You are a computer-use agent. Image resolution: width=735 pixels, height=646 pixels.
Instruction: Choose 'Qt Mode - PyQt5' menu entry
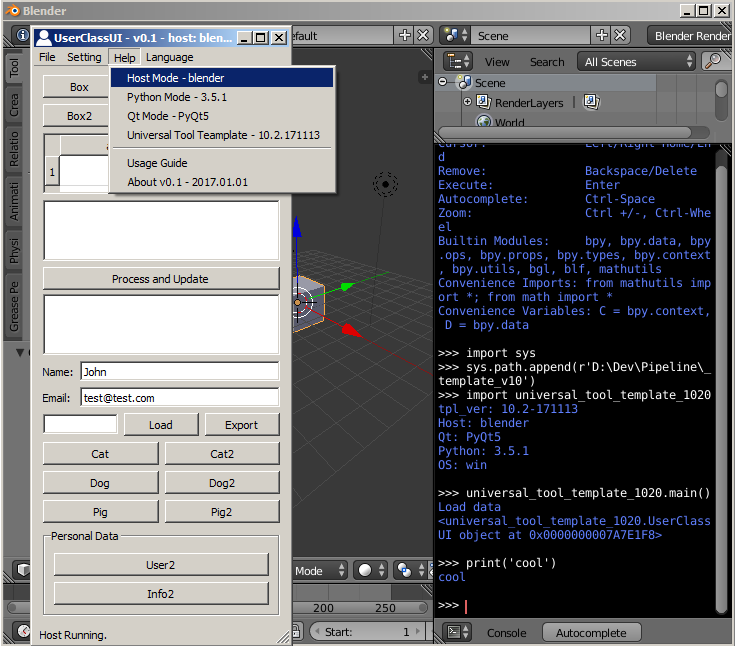click(222, 116)
